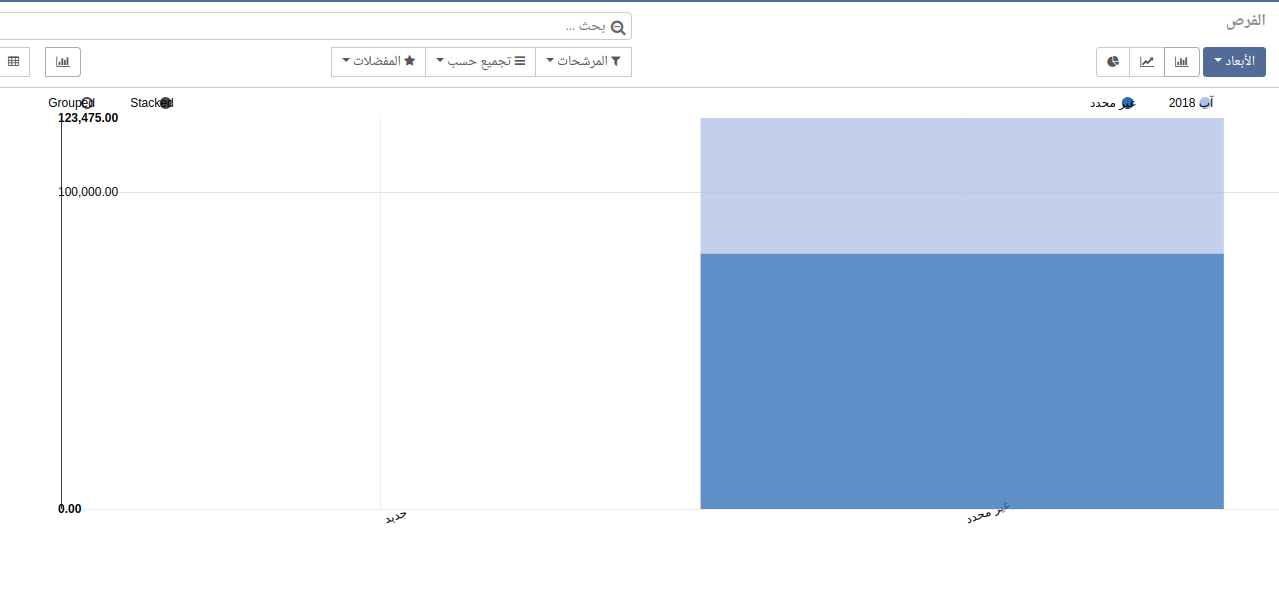
Task: Expand the المرشحات filters dropdown
Action: pyautogui.click(x=583, y=62)
